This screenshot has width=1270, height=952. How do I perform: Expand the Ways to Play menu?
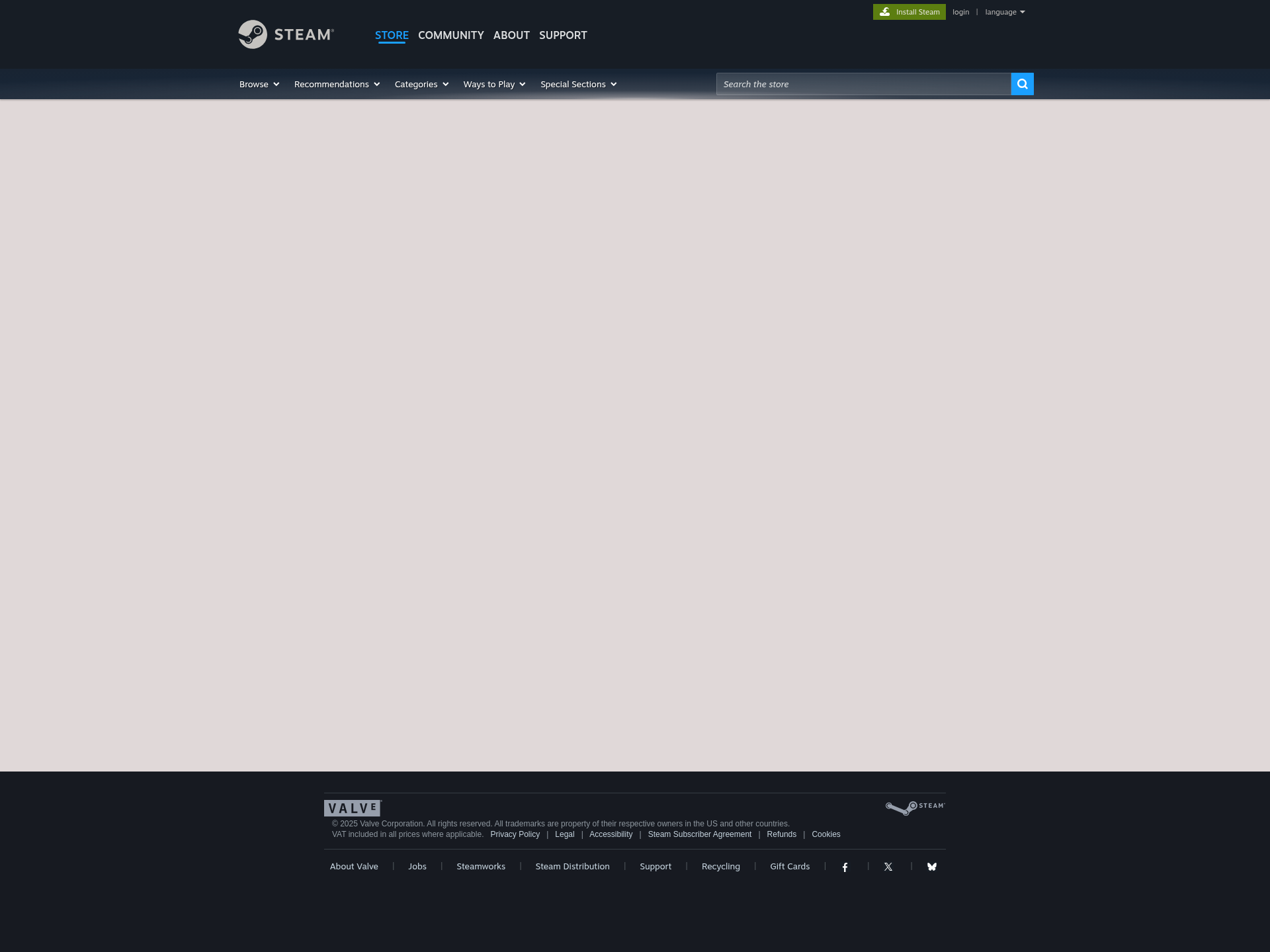click(x=494, y=84)
